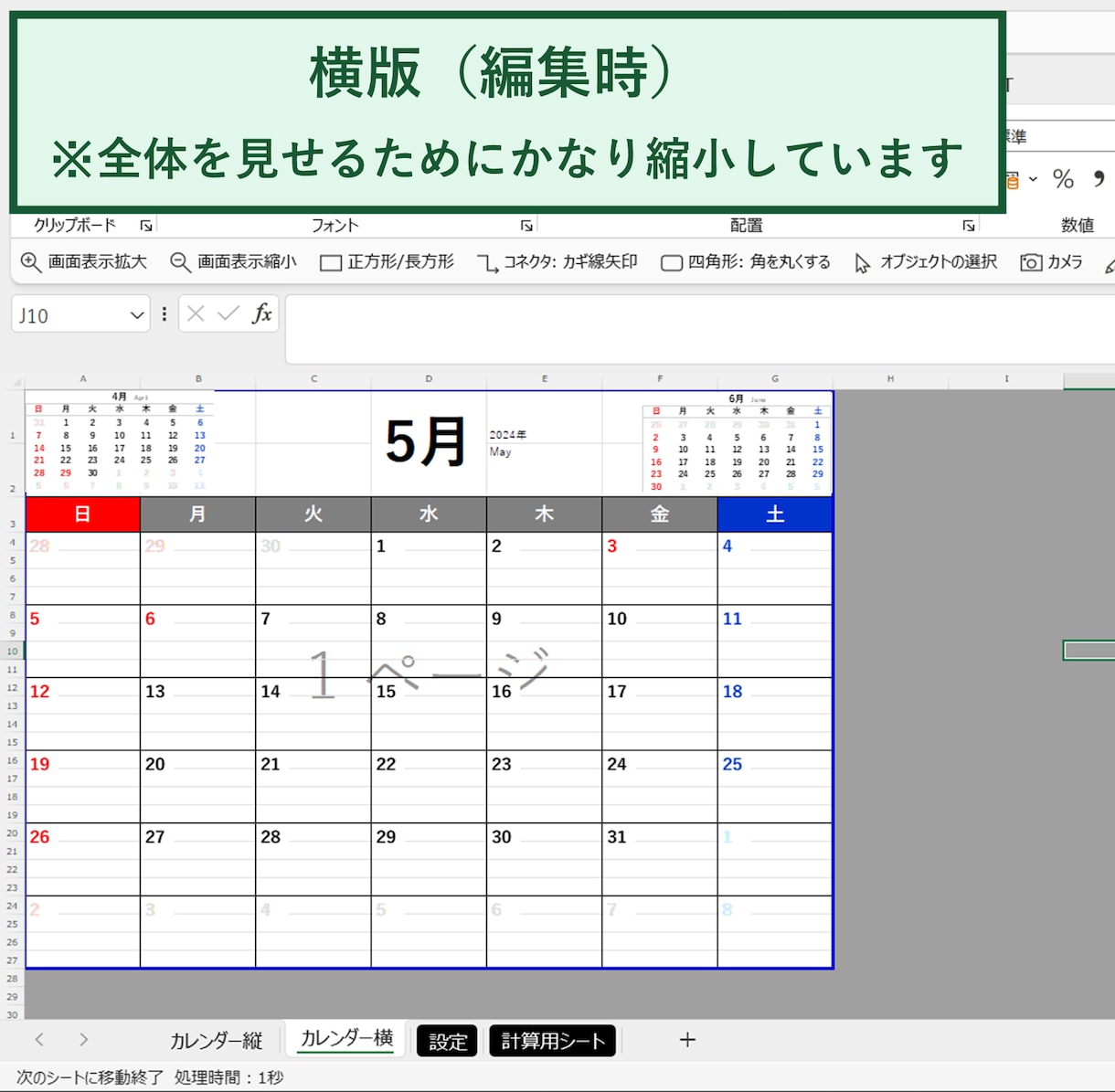Select row 10 header

[x=13, y=651]
